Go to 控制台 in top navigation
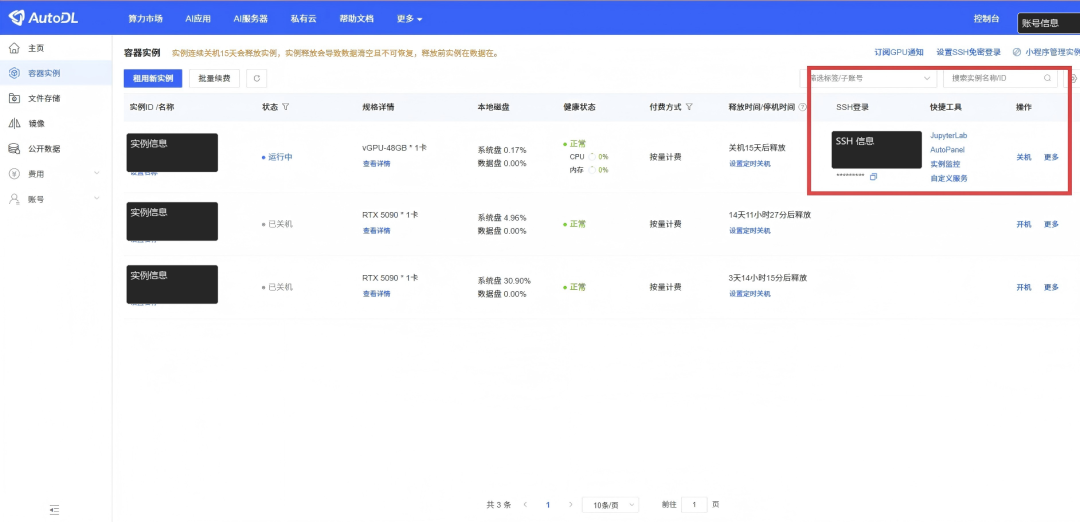Image resolution: width=1080 pixels, height=522 pixels. click(986, 19)
